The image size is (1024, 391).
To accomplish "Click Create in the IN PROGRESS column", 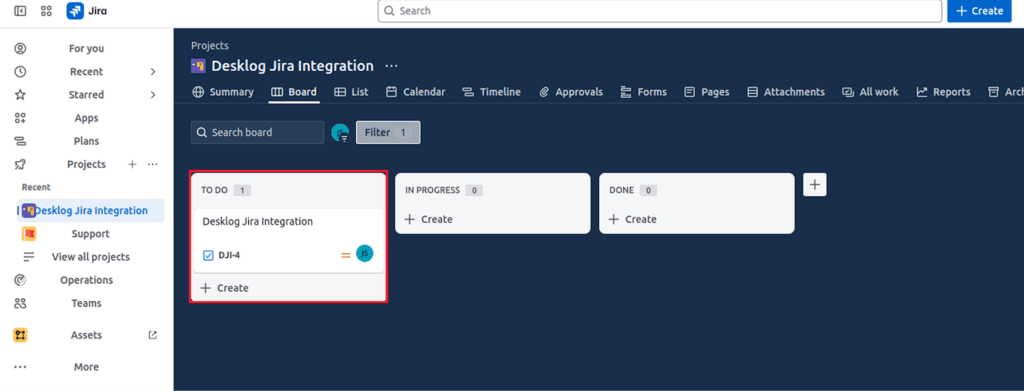I will point(428,219).
